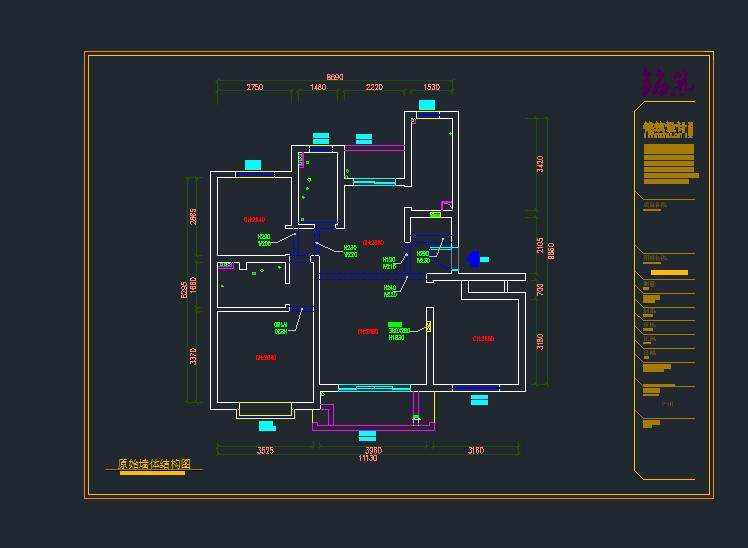
Task: Select the 3420 dimension on right side
Action: [541, 164]
